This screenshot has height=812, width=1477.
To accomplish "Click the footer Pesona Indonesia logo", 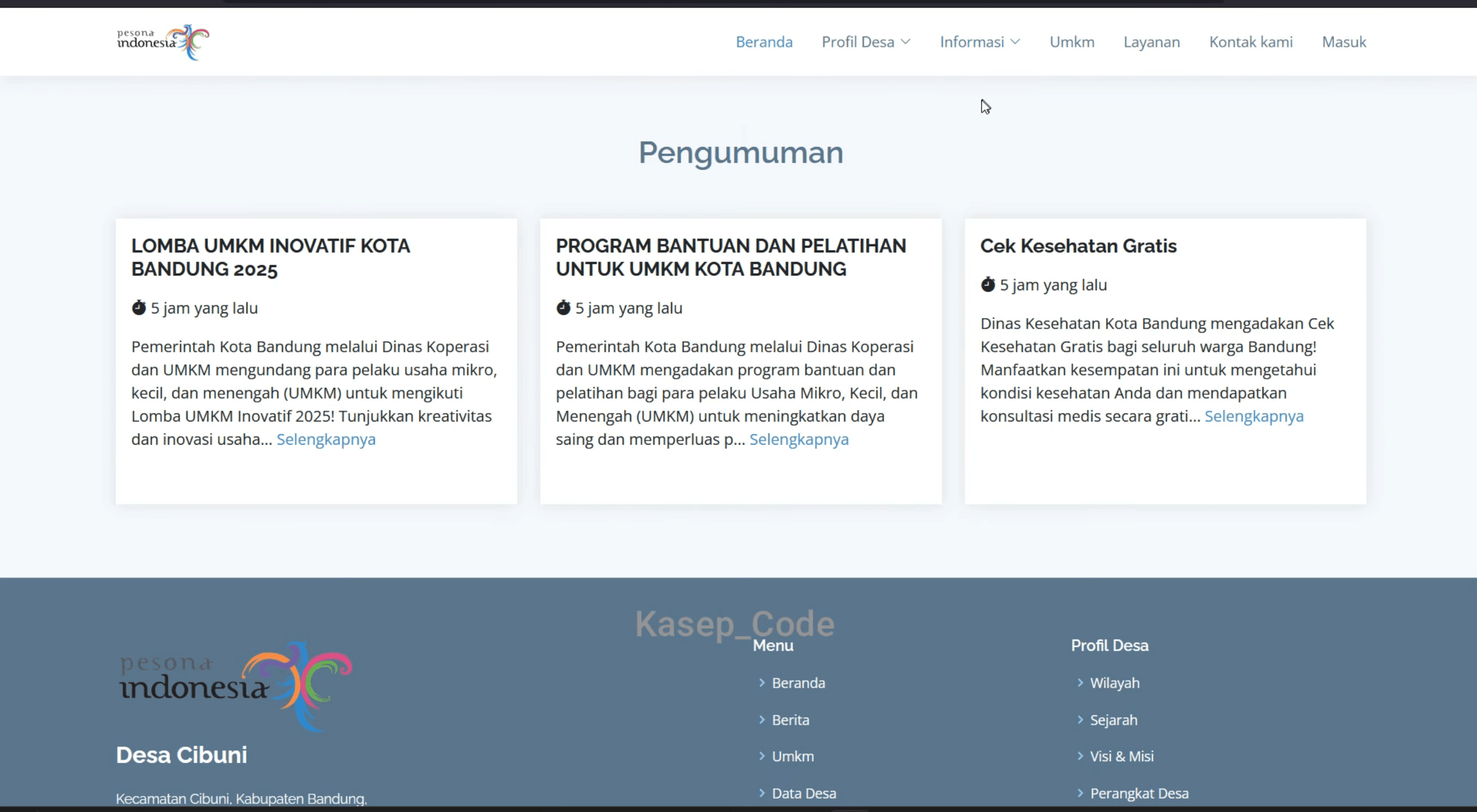I will pos(235,687).
